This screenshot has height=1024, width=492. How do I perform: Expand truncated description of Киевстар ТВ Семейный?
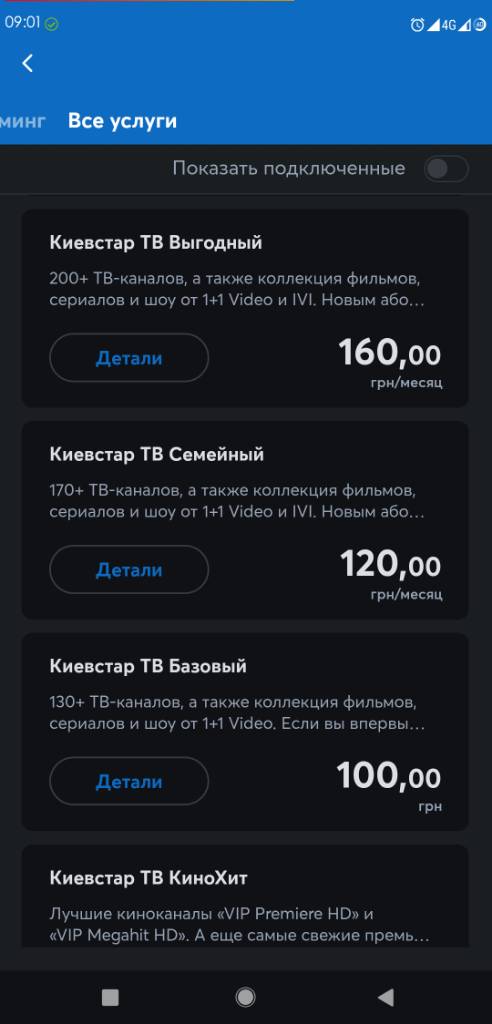point(237,501)
